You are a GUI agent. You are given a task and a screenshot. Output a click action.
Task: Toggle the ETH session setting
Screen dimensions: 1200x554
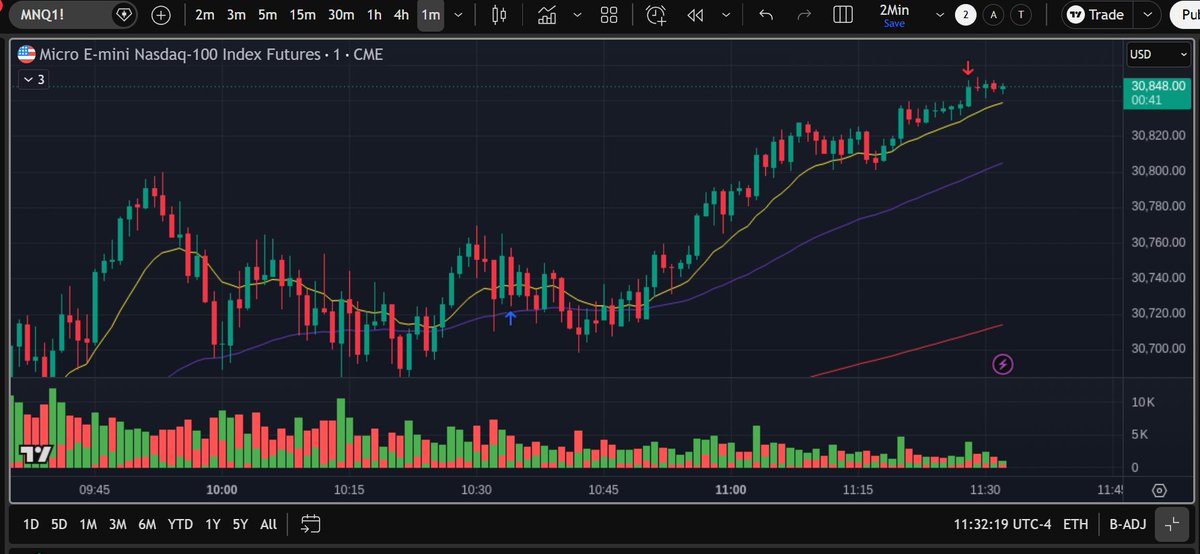click(x=1076, y=524)
